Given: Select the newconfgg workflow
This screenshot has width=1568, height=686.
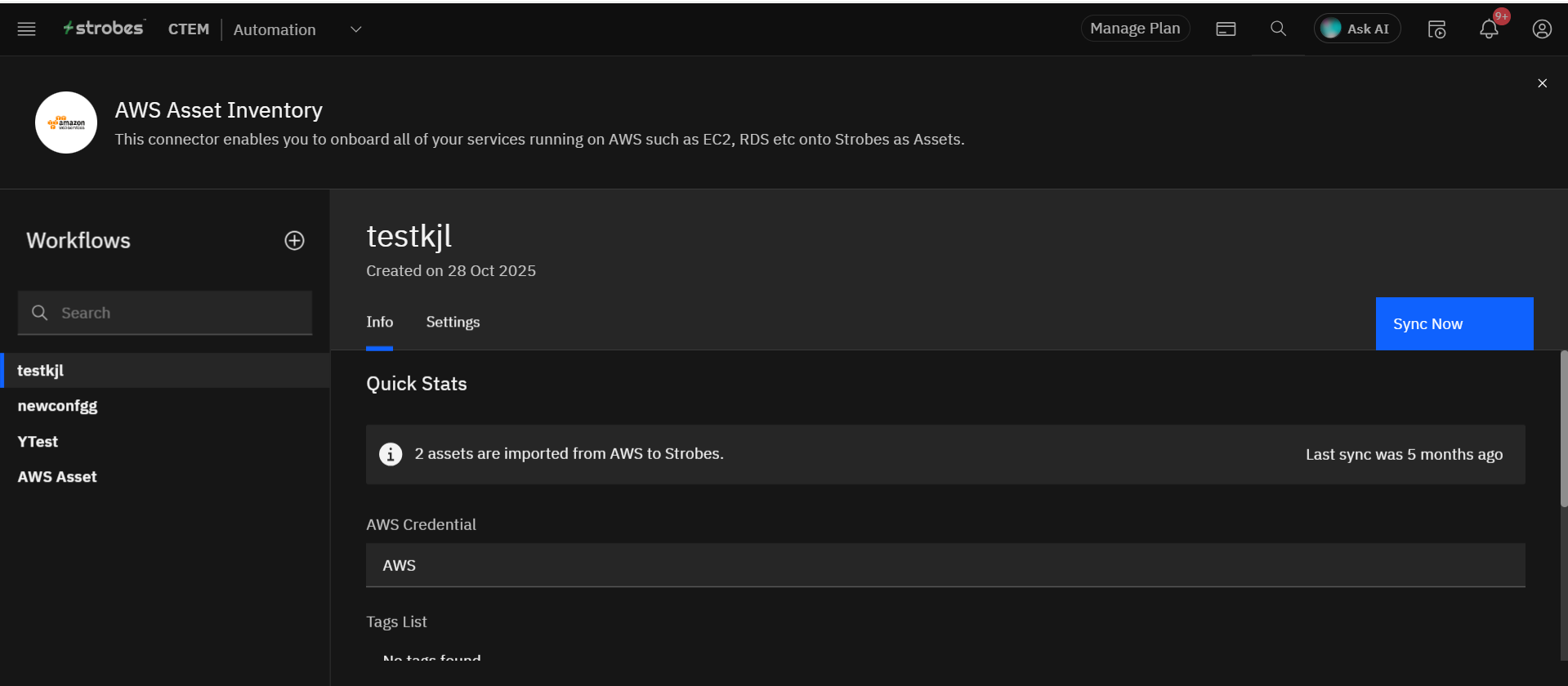Looking at the screenshot, I should pos(57,406).
